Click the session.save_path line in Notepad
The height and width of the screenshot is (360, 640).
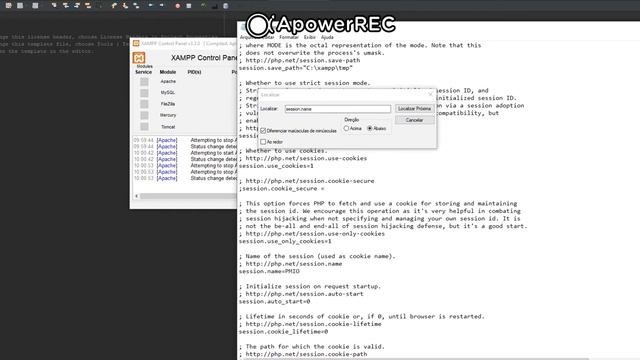pyautogui.click(x=296, y=68)
